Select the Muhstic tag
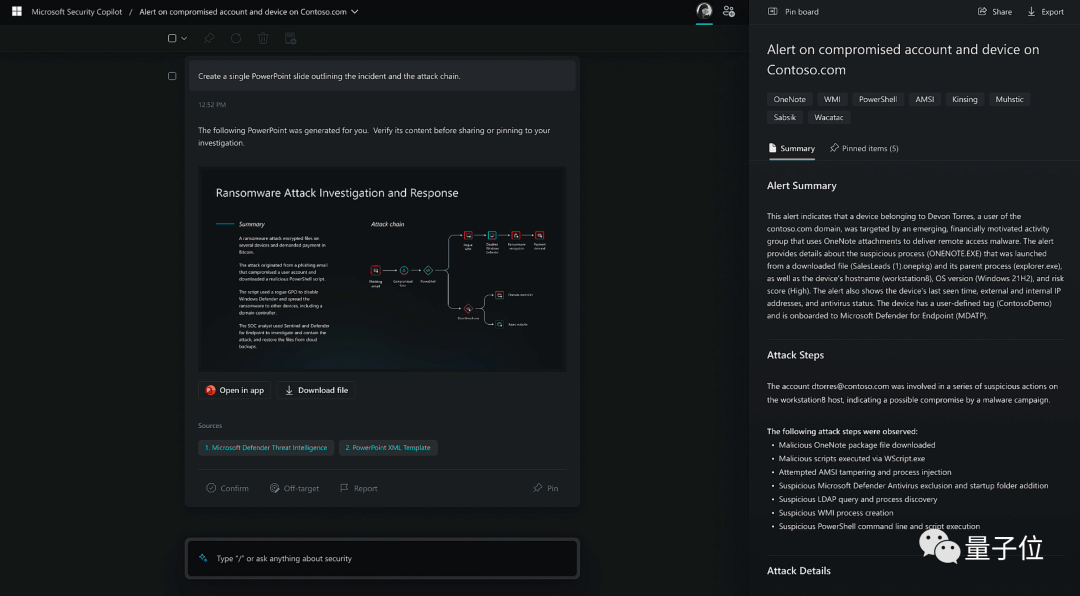This screenshot has height=596, width=1080. click(x=1009, y=99)
